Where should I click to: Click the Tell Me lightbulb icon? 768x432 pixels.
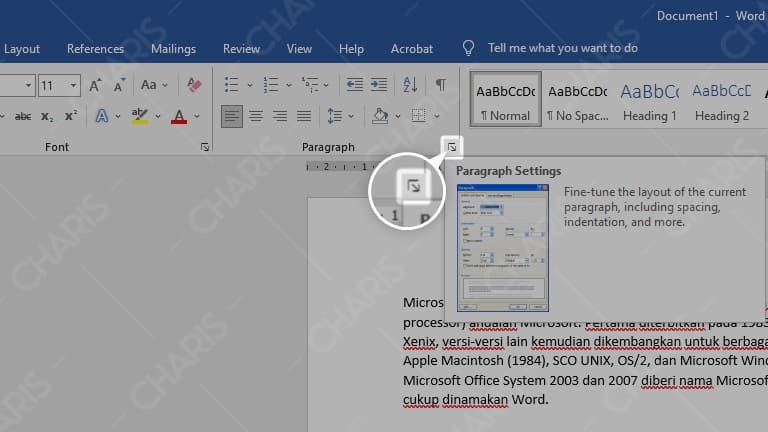click(468, 48)
